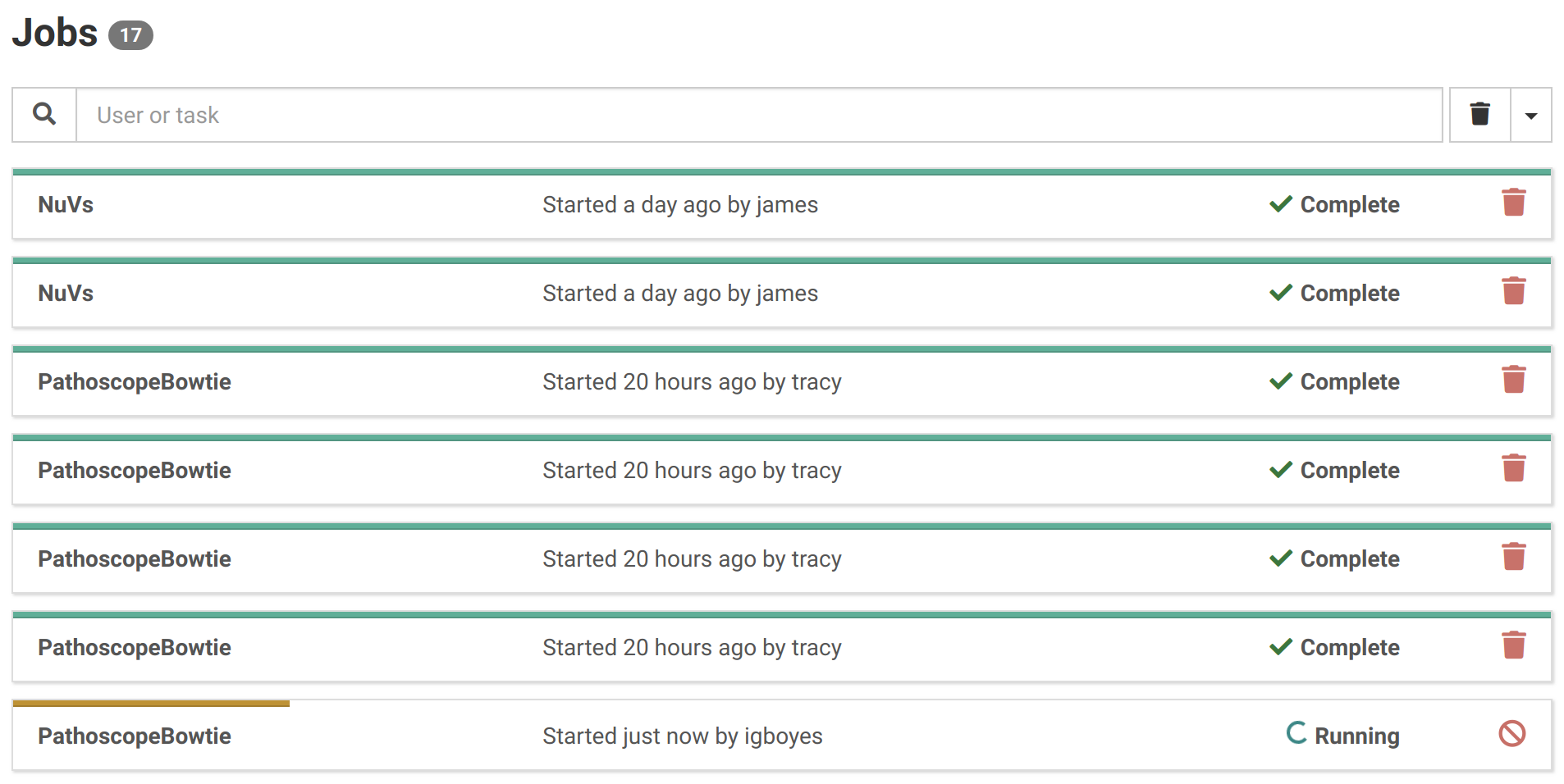Select first PathoscopeBowtie job name
This screenshot has height=784, width=1564.
[135, 382]
